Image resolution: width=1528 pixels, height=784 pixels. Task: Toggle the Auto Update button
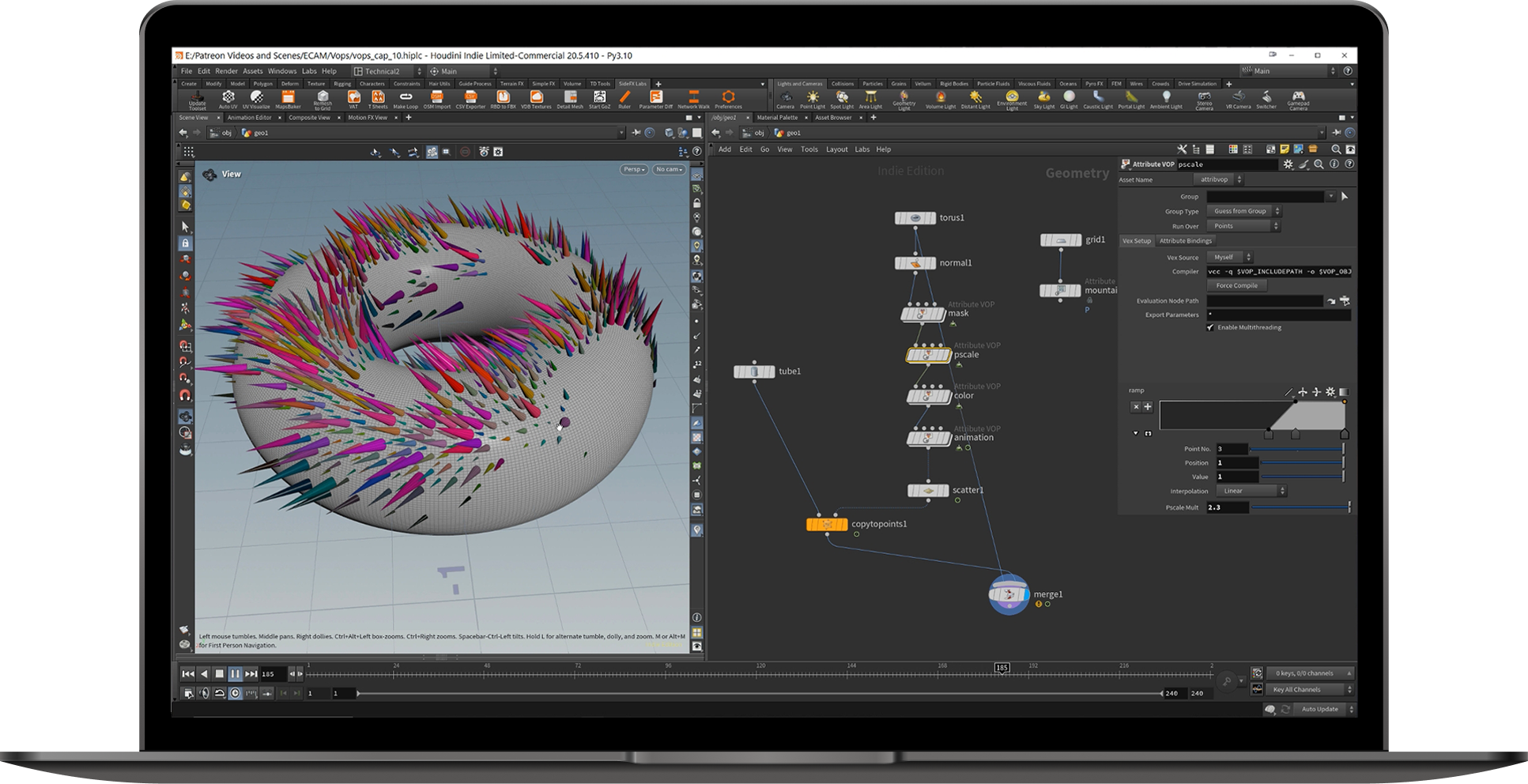1319,709
